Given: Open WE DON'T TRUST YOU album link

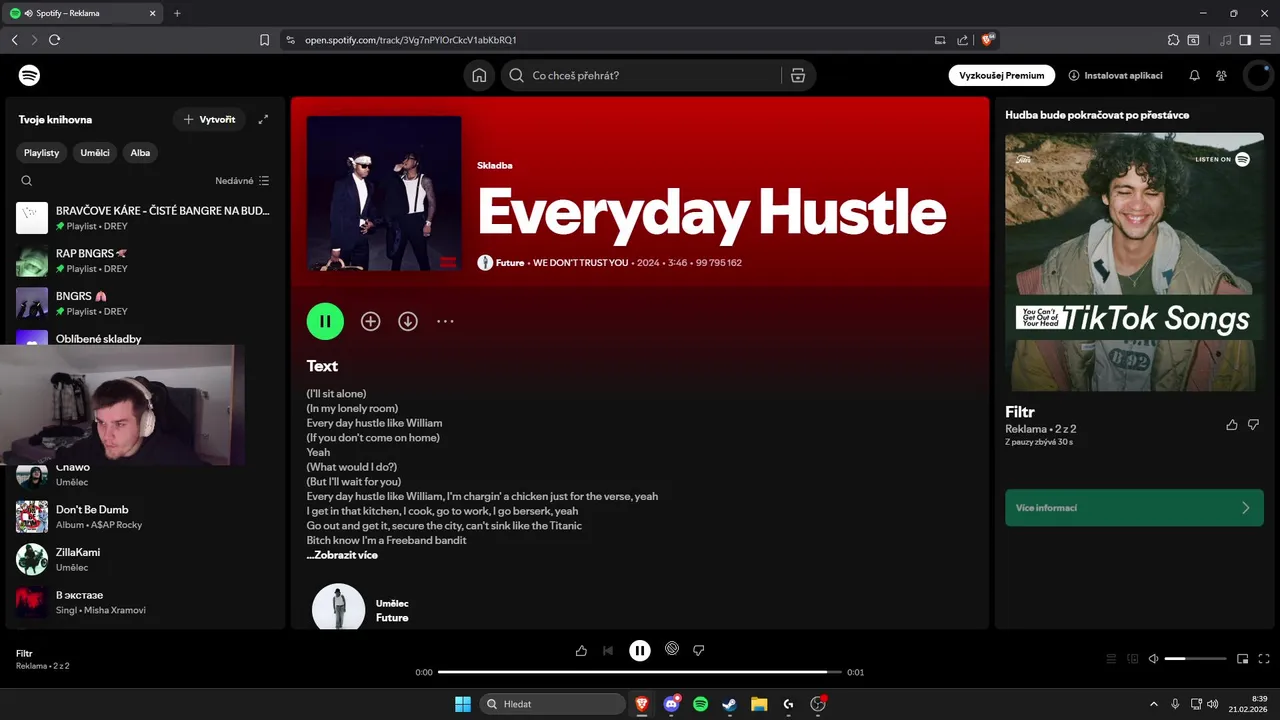Looking at the screenshot, I should [x=580, y=263].
